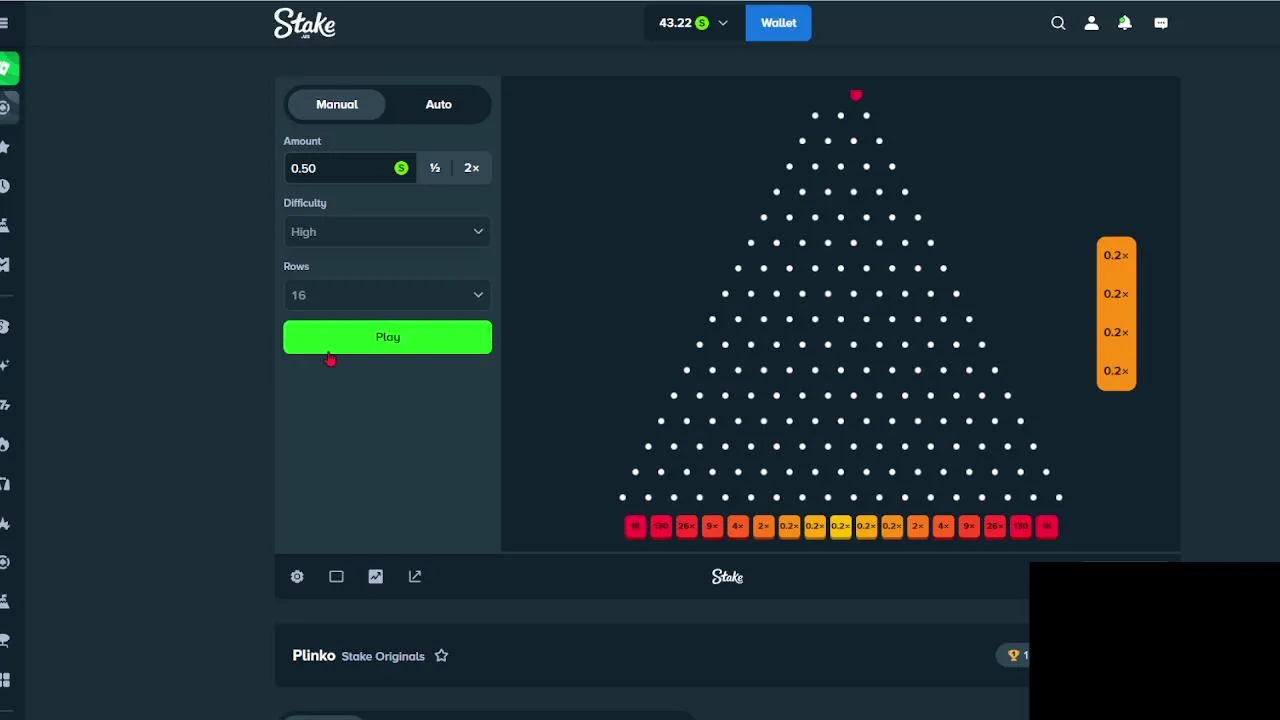This screenshot has width=1280, height=720.
Task: Open recent clock icon in sidebar
Action: tap(5, 186)
